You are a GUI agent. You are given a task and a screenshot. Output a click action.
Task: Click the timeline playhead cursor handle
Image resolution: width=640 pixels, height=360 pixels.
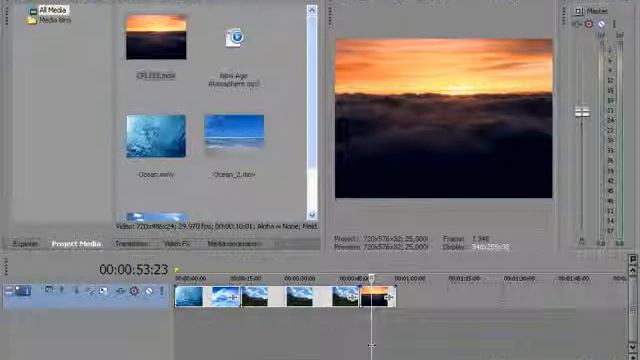tap(371, 278)
